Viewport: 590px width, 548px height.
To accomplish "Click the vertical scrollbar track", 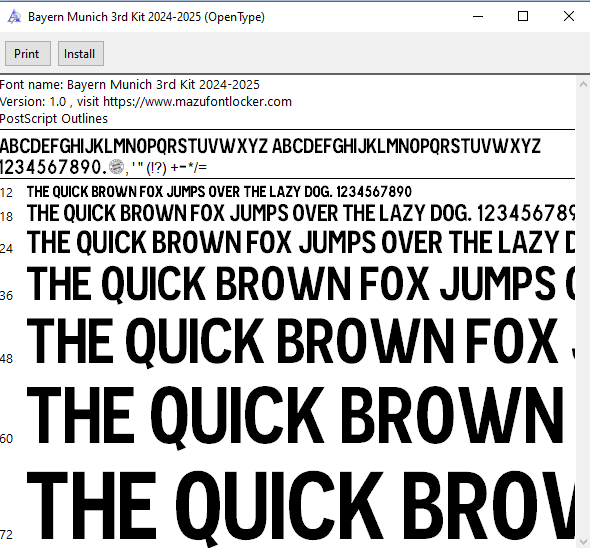I will tap(583, 314).
